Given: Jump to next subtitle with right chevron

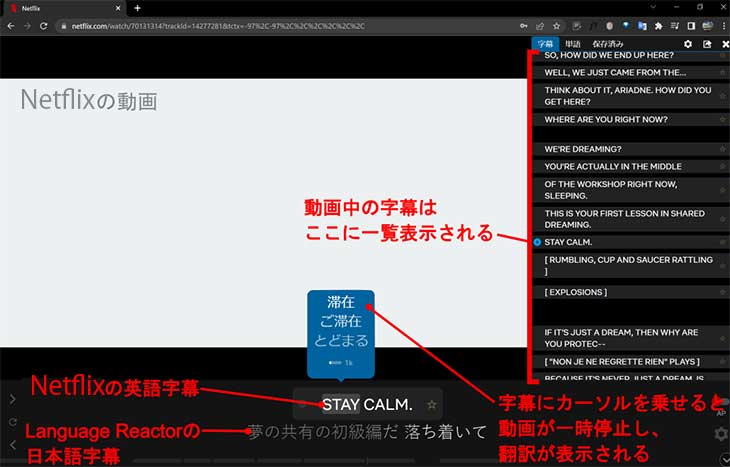Looking at the screenshot, I should click(13, 399).
